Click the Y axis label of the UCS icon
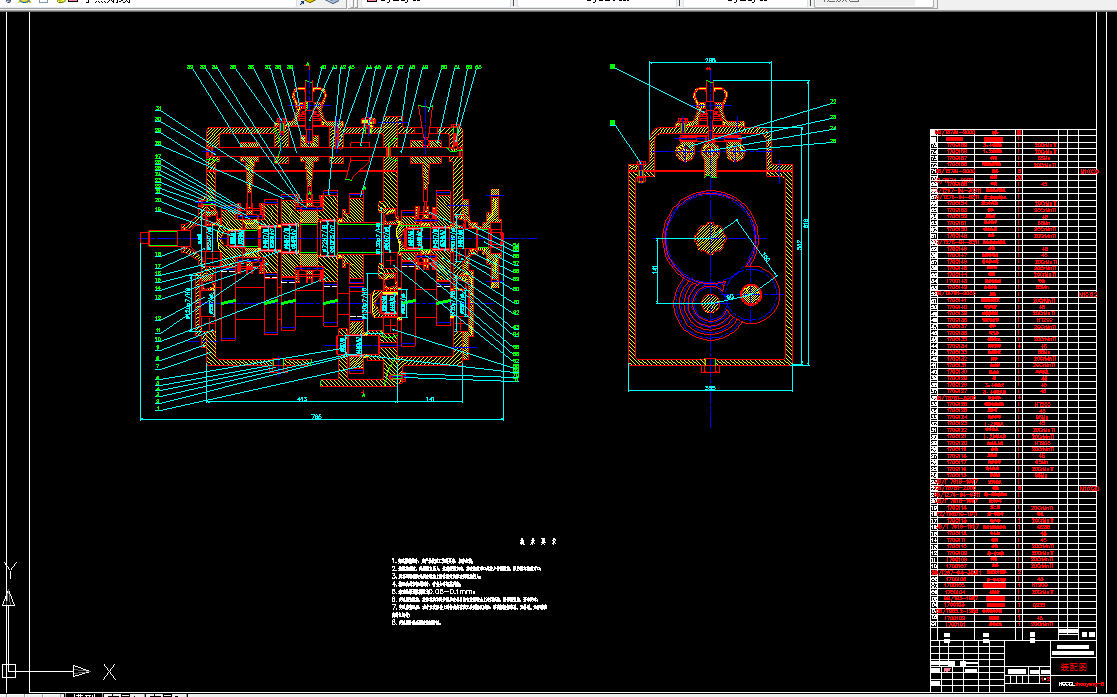The width and height of the screenshot is (1117, 697). (10, 570)
